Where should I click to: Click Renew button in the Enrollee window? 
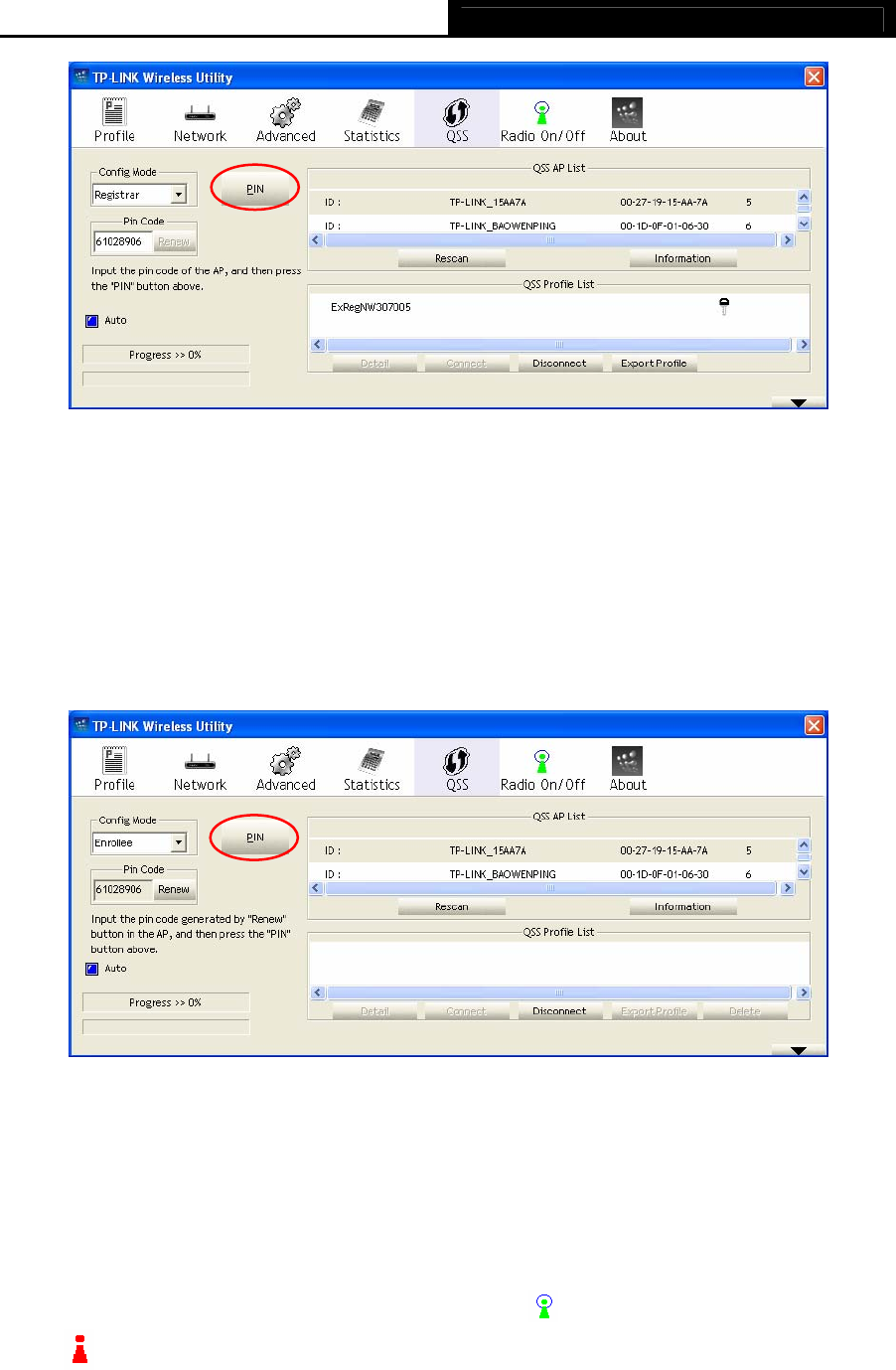[174, 889]
